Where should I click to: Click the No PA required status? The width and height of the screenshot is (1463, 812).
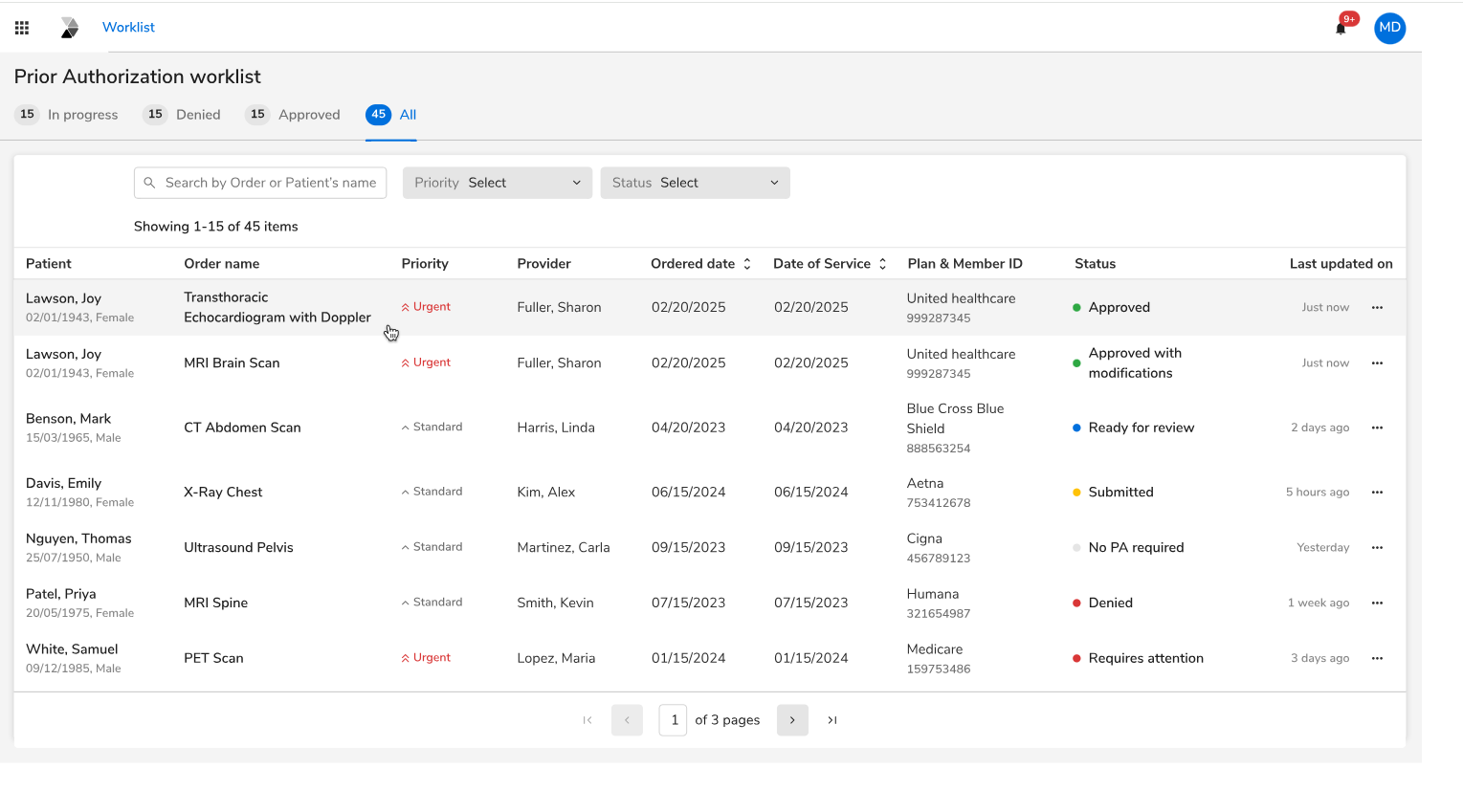coord(1136,547)
